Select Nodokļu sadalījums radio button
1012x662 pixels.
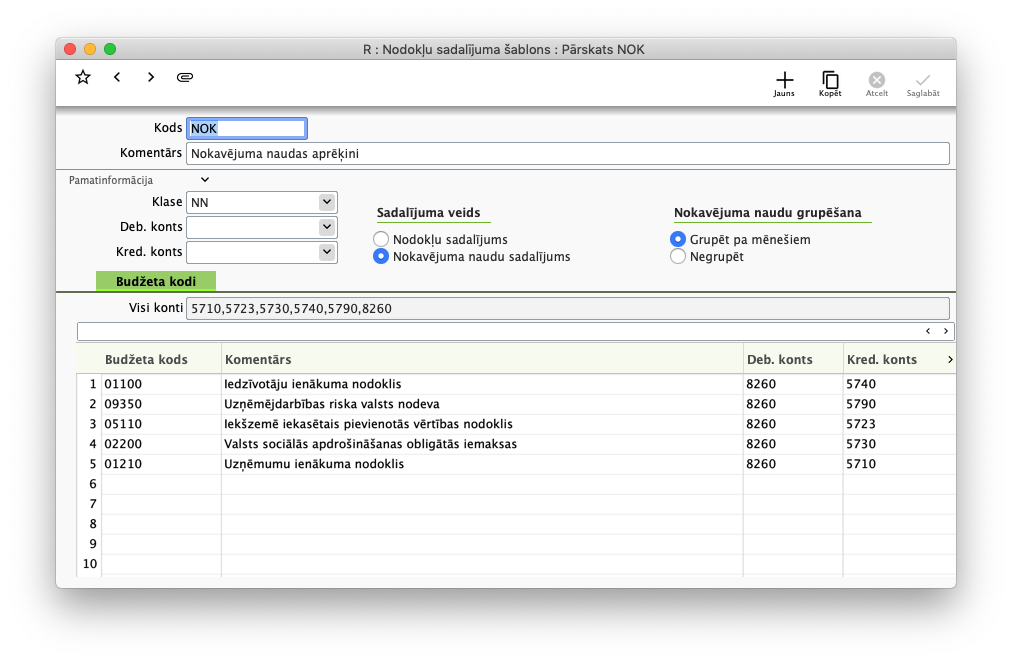tap(381, 239)
